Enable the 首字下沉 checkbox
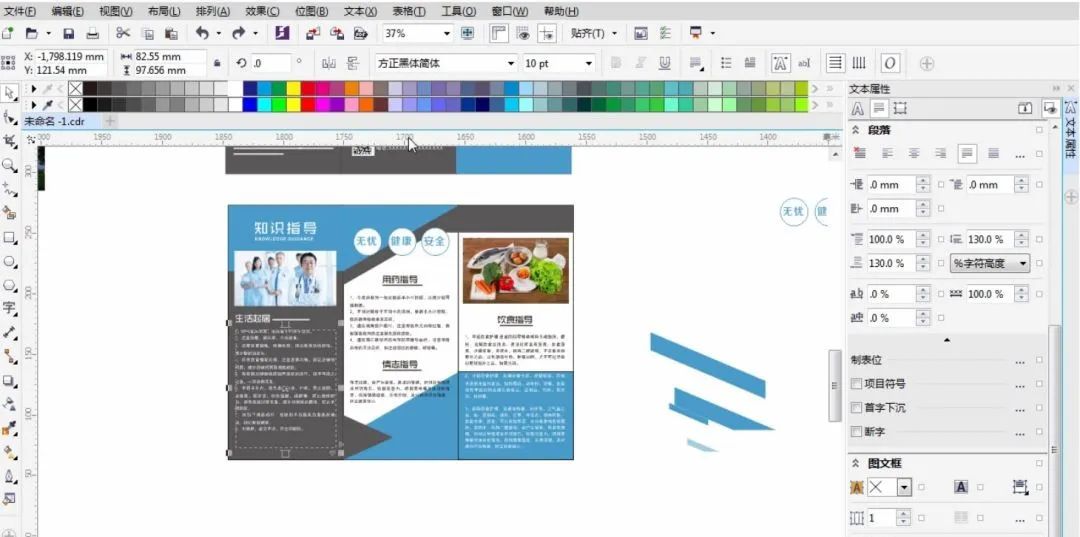The image size is (1080, 537). tap(856, 408)
